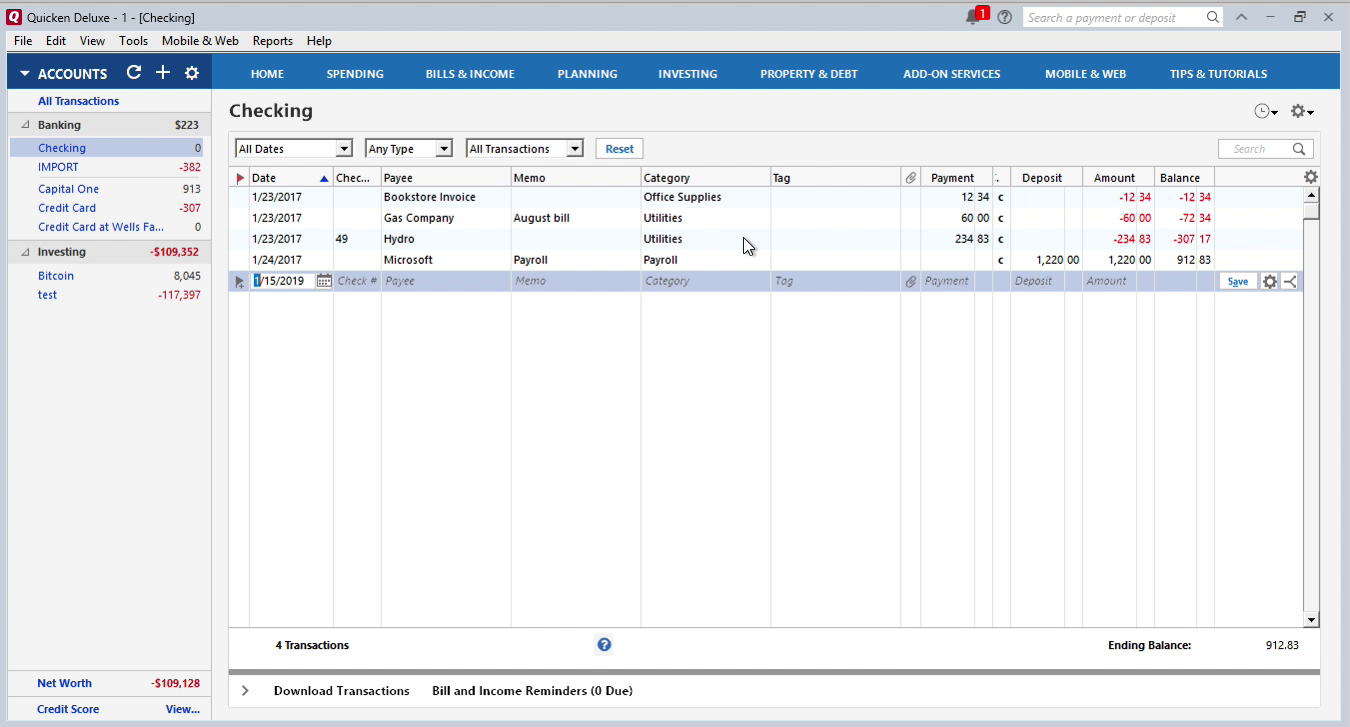Go to the INVESTING tab
Viewport: 1350px width, 727px height.
(688, 74)
